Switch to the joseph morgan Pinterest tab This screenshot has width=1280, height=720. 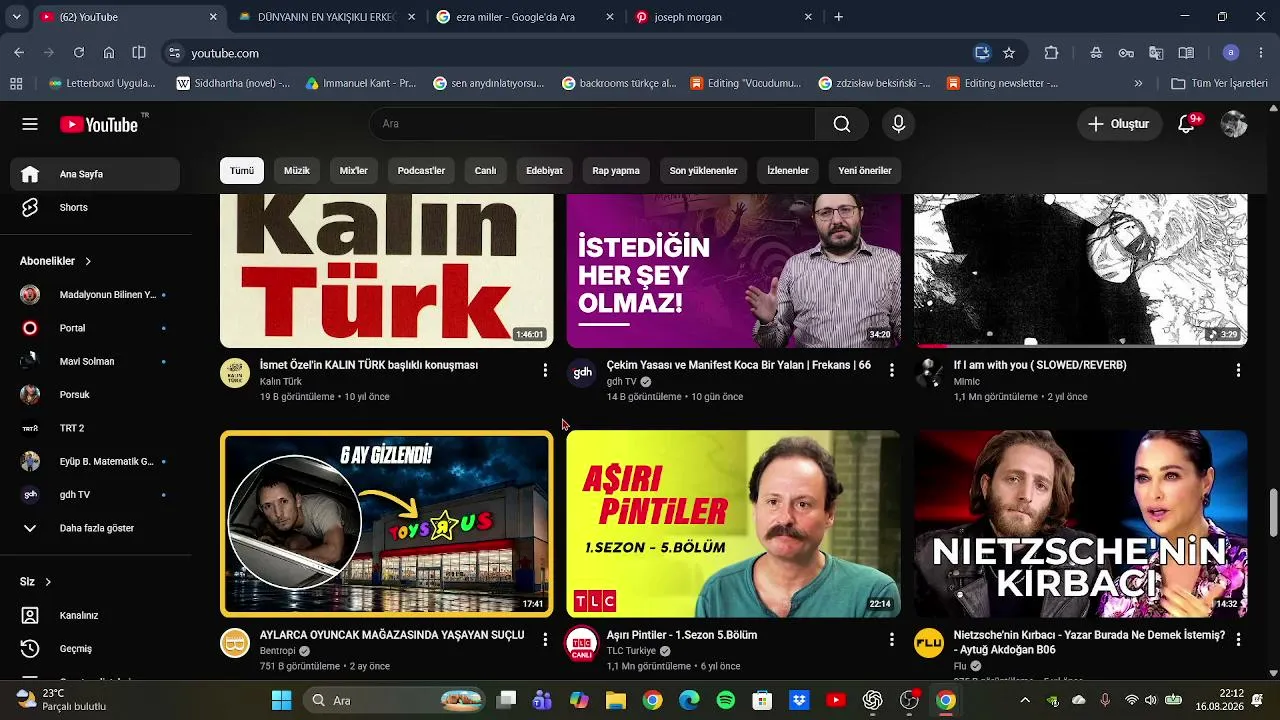725,17
